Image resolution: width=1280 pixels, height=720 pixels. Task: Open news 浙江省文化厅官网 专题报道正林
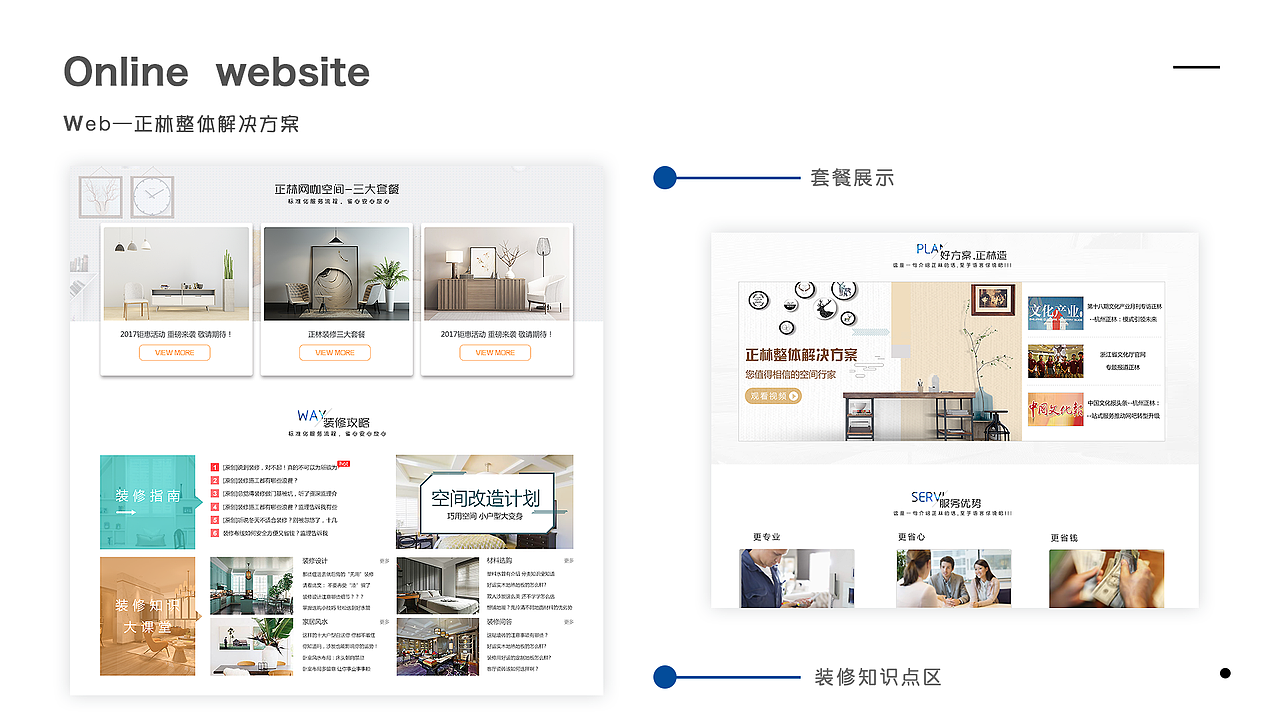click(1123, 361)
